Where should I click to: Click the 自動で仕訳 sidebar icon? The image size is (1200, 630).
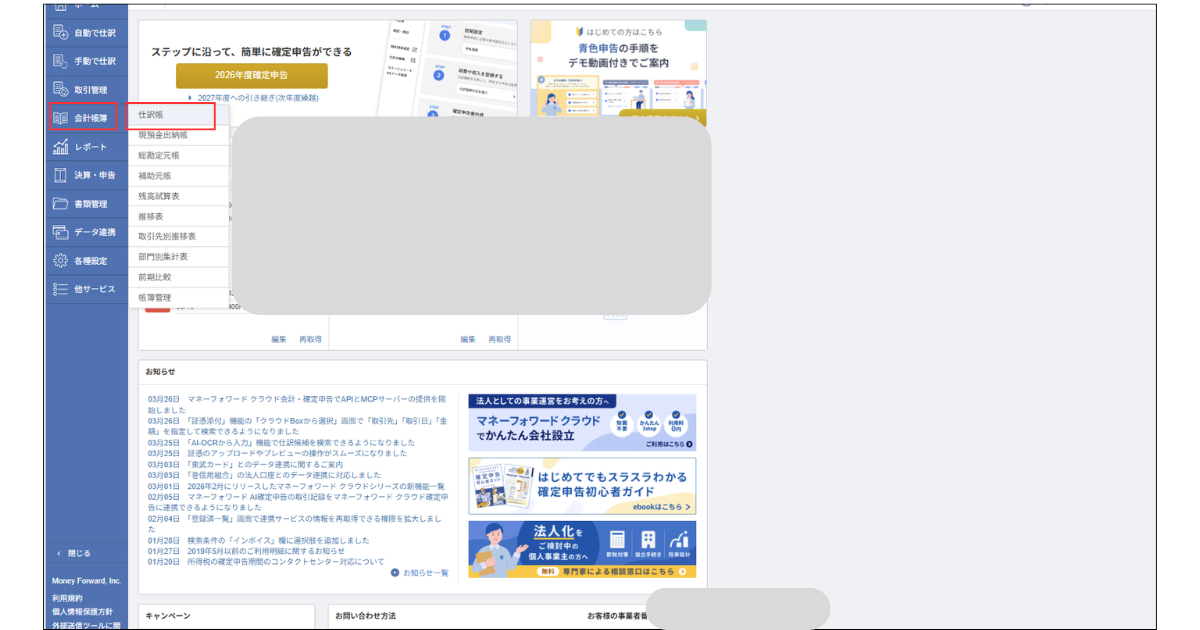pos(60,33)
